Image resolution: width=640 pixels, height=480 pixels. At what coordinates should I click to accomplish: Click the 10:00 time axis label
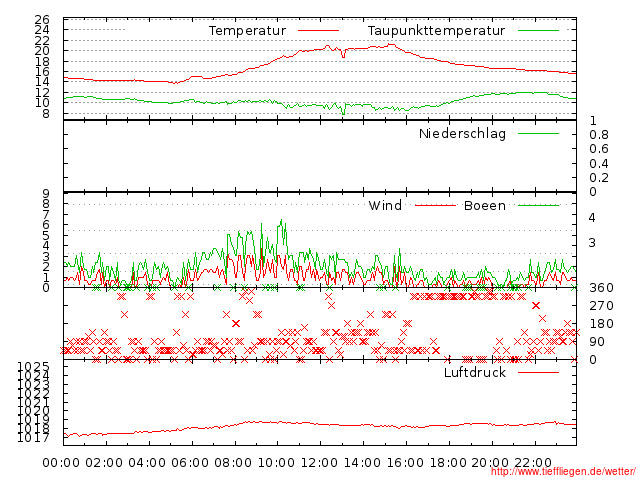point(276,463)
